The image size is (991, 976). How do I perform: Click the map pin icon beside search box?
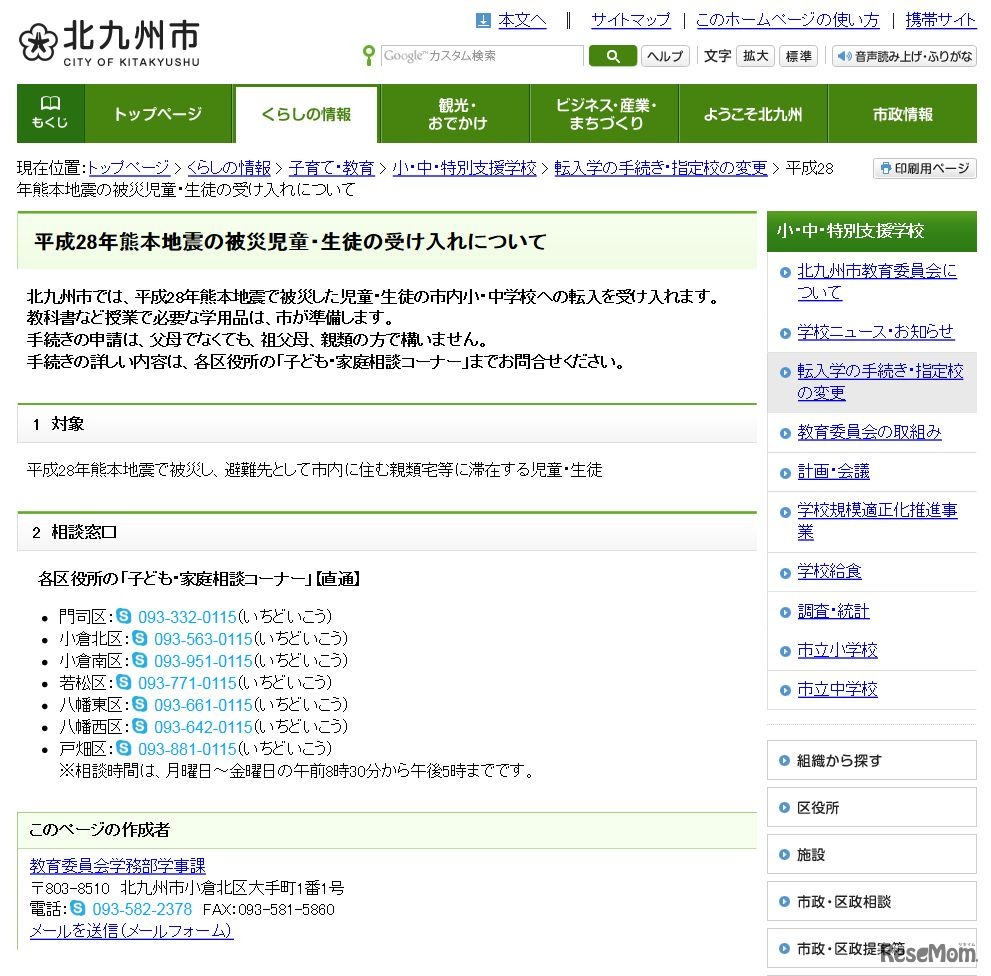pos(368,55)
